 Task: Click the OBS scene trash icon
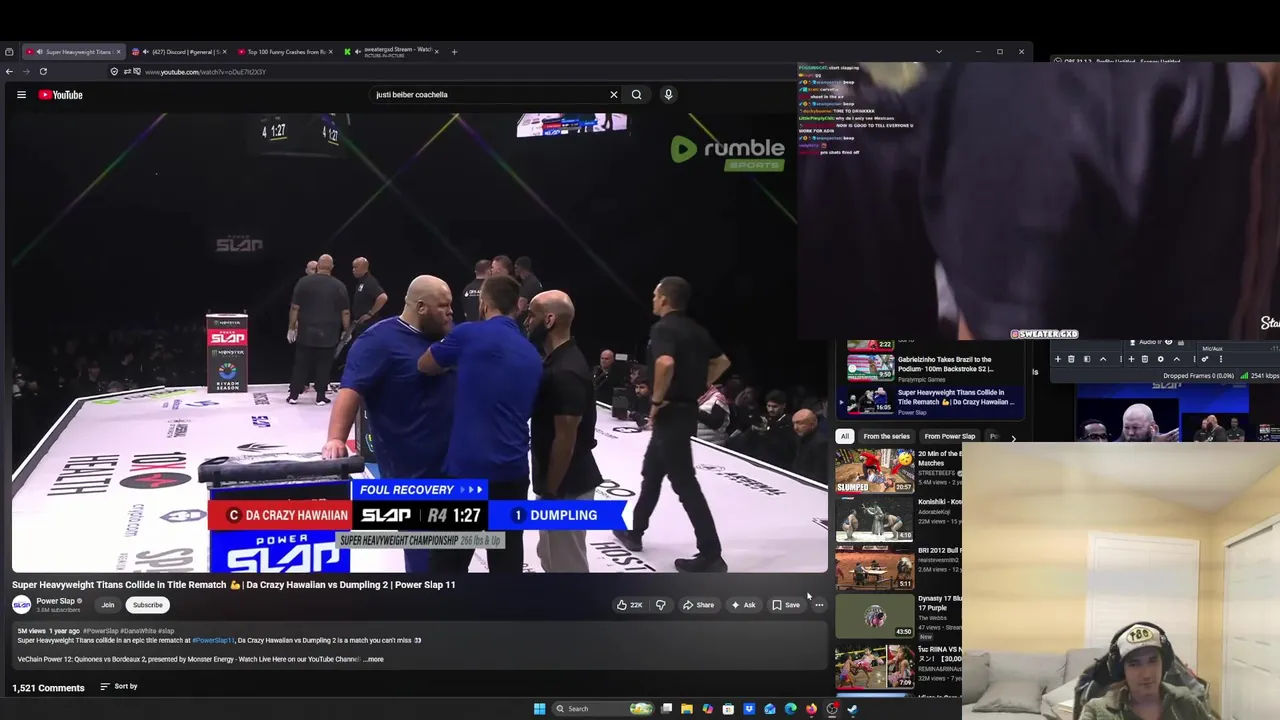[1071, 359]
